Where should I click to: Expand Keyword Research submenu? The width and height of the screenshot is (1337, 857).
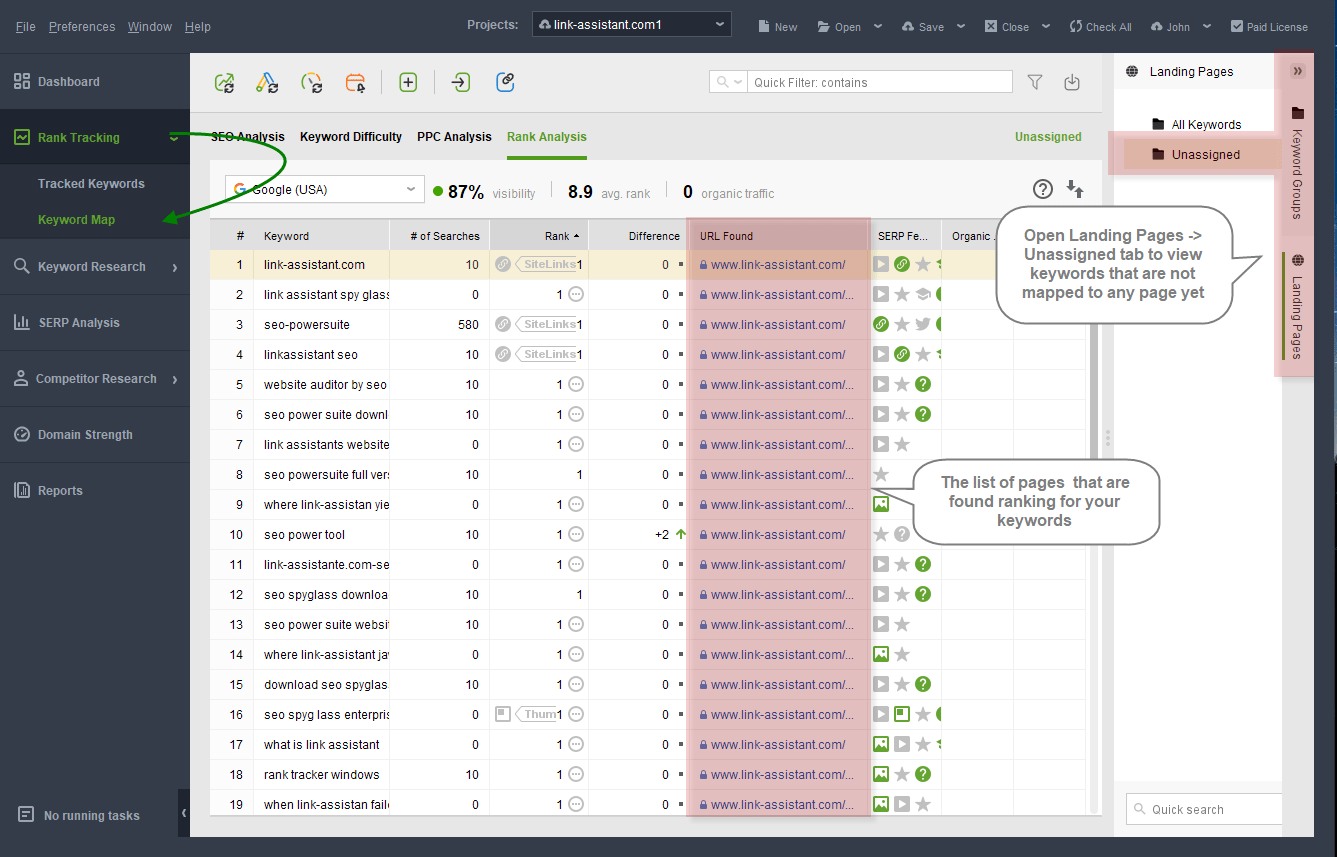coord(175,267)
